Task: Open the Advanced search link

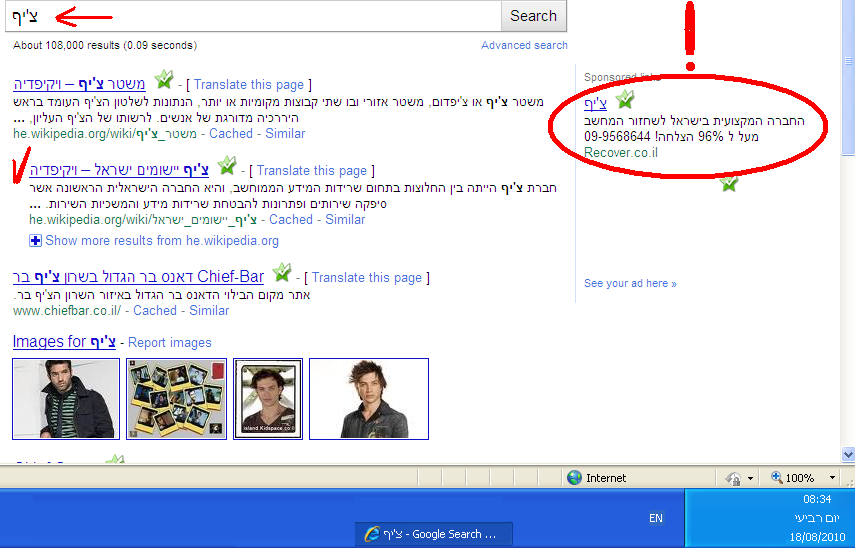Action: [x=524, y=45]
